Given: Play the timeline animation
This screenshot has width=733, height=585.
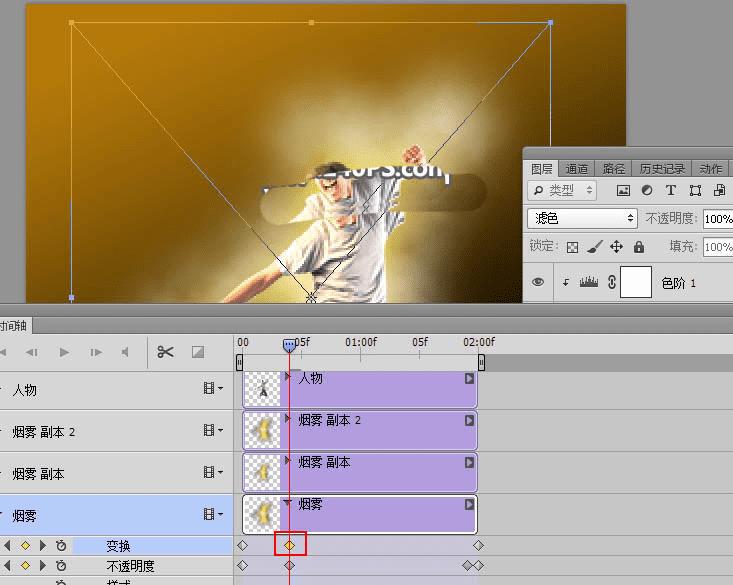Looking at the screenshot, I should click(65, 352).
